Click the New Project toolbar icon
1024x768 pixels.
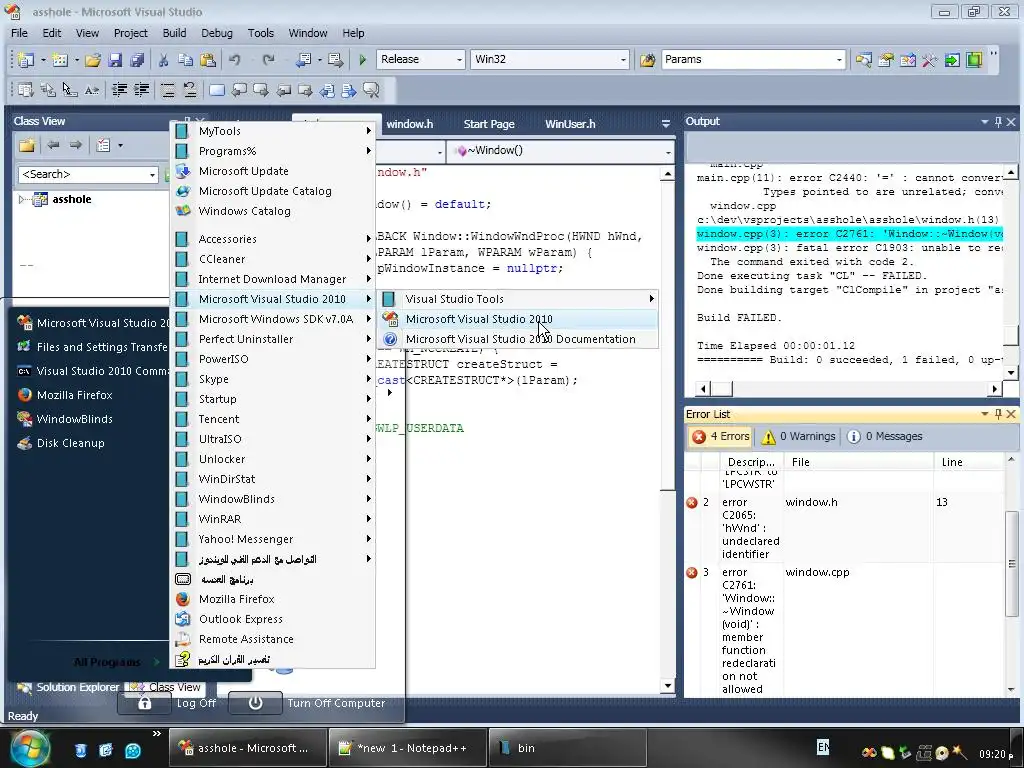tap(26, 59)
